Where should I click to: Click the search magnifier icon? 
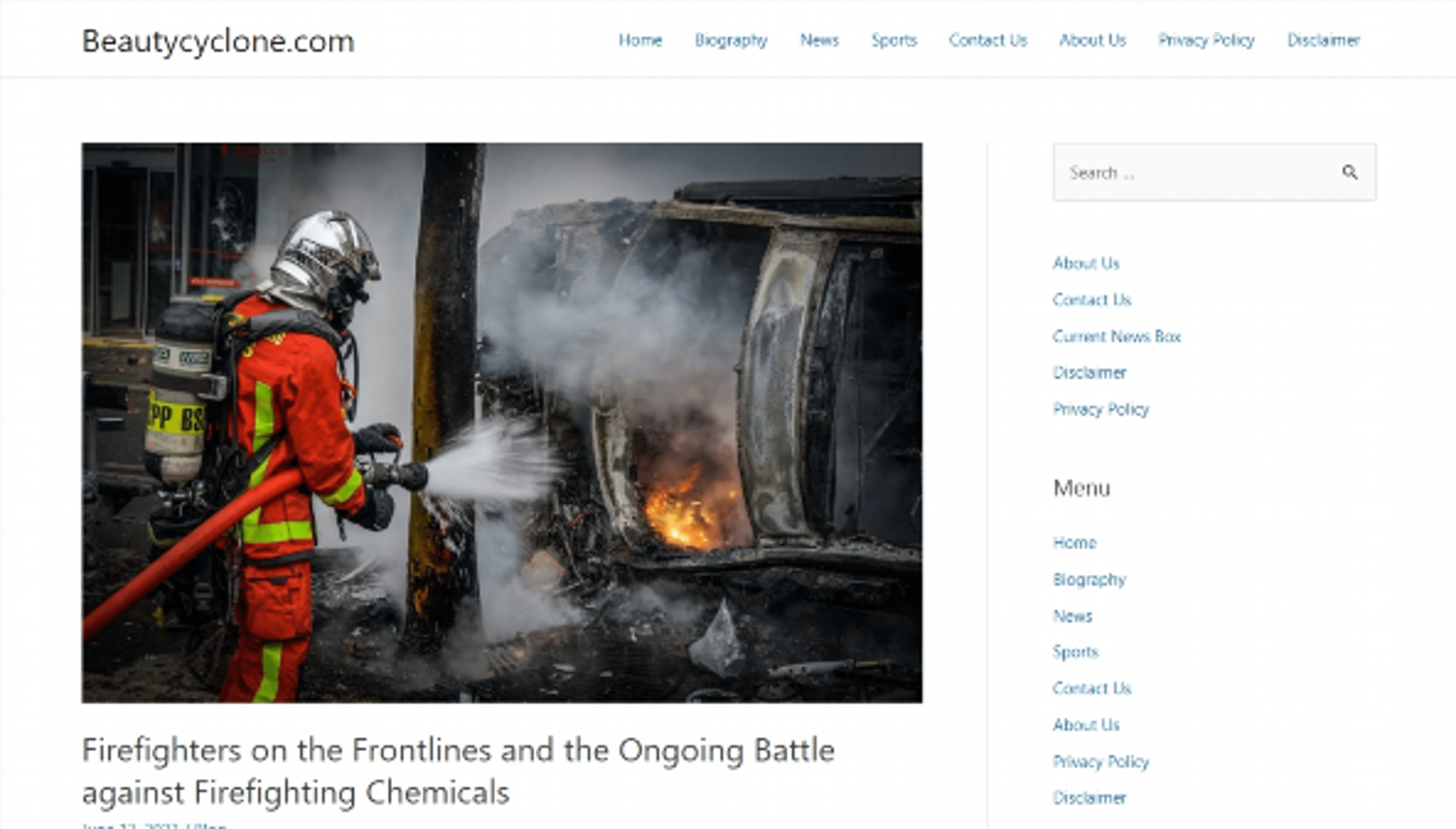(x=1349, y=172)
